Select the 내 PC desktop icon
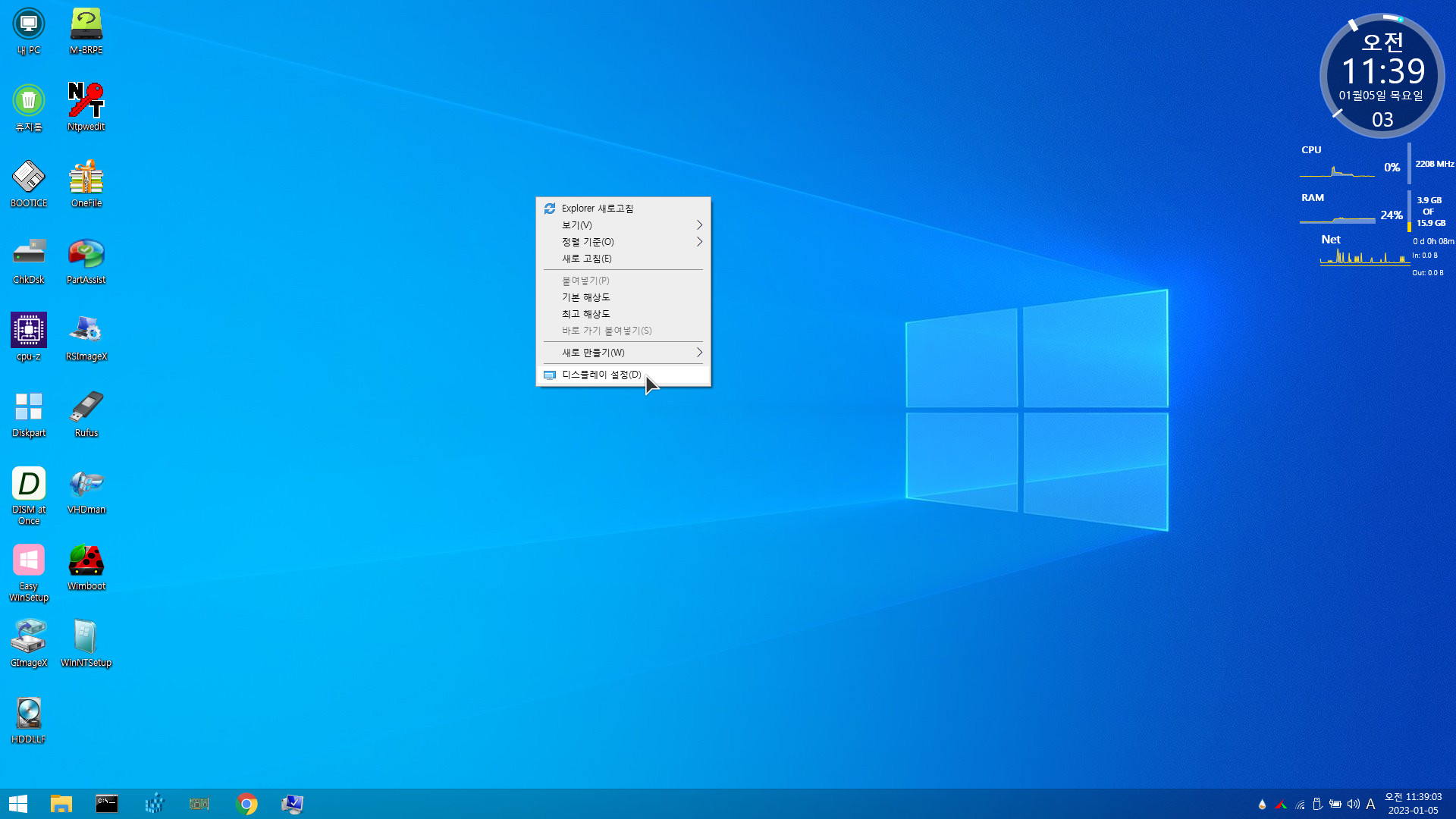This screenshot has width=1456, height=819. click(x=29, y=31)
